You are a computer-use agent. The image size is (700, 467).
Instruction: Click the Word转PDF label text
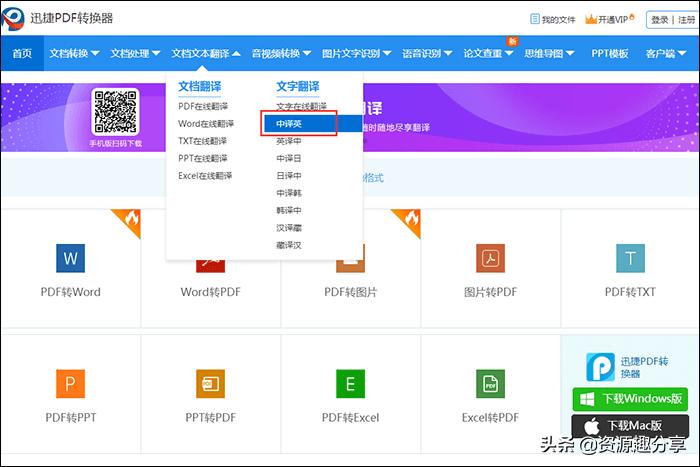(x=211, y=292)
